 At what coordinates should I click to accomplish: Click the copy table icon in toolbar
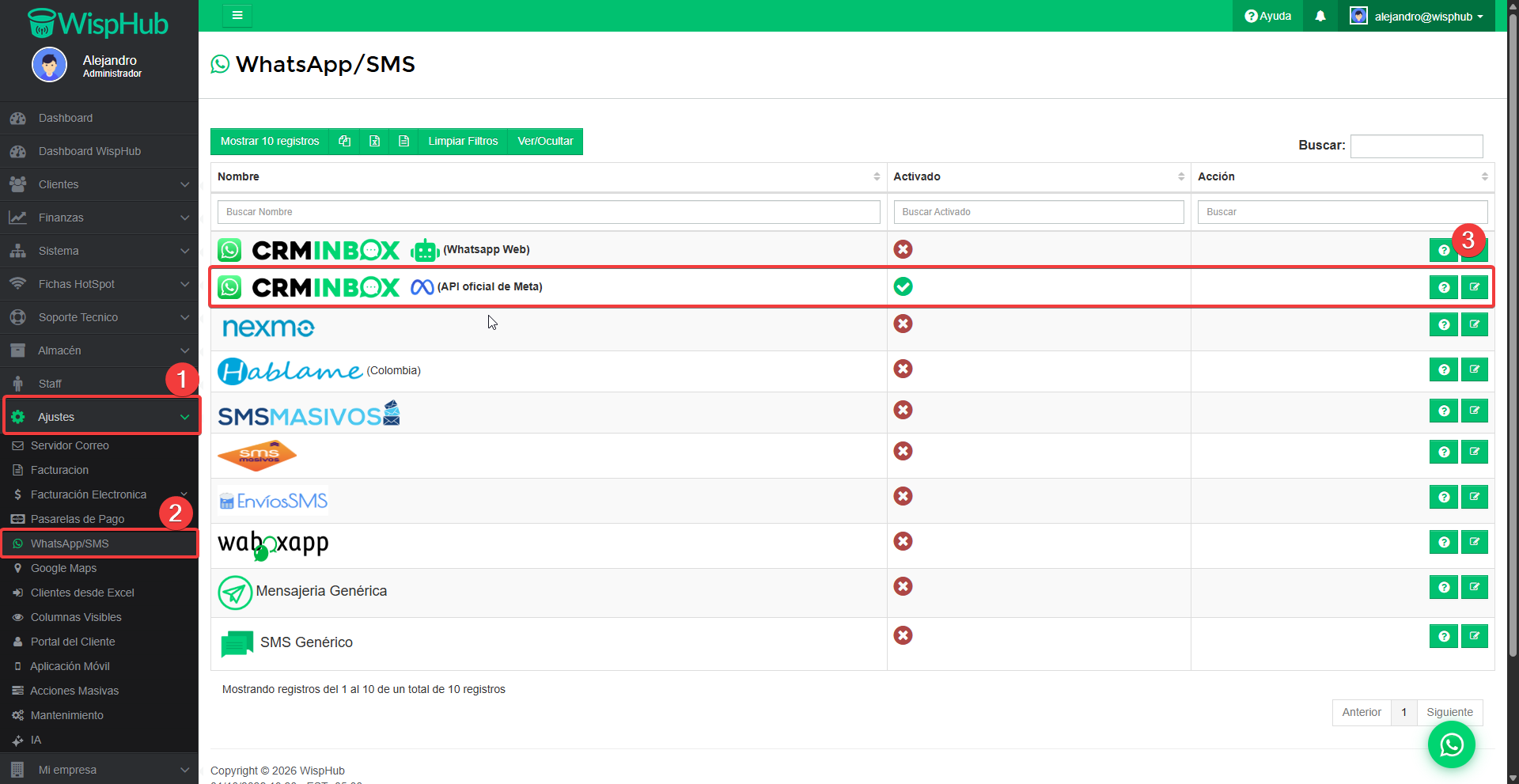point(344,141)
